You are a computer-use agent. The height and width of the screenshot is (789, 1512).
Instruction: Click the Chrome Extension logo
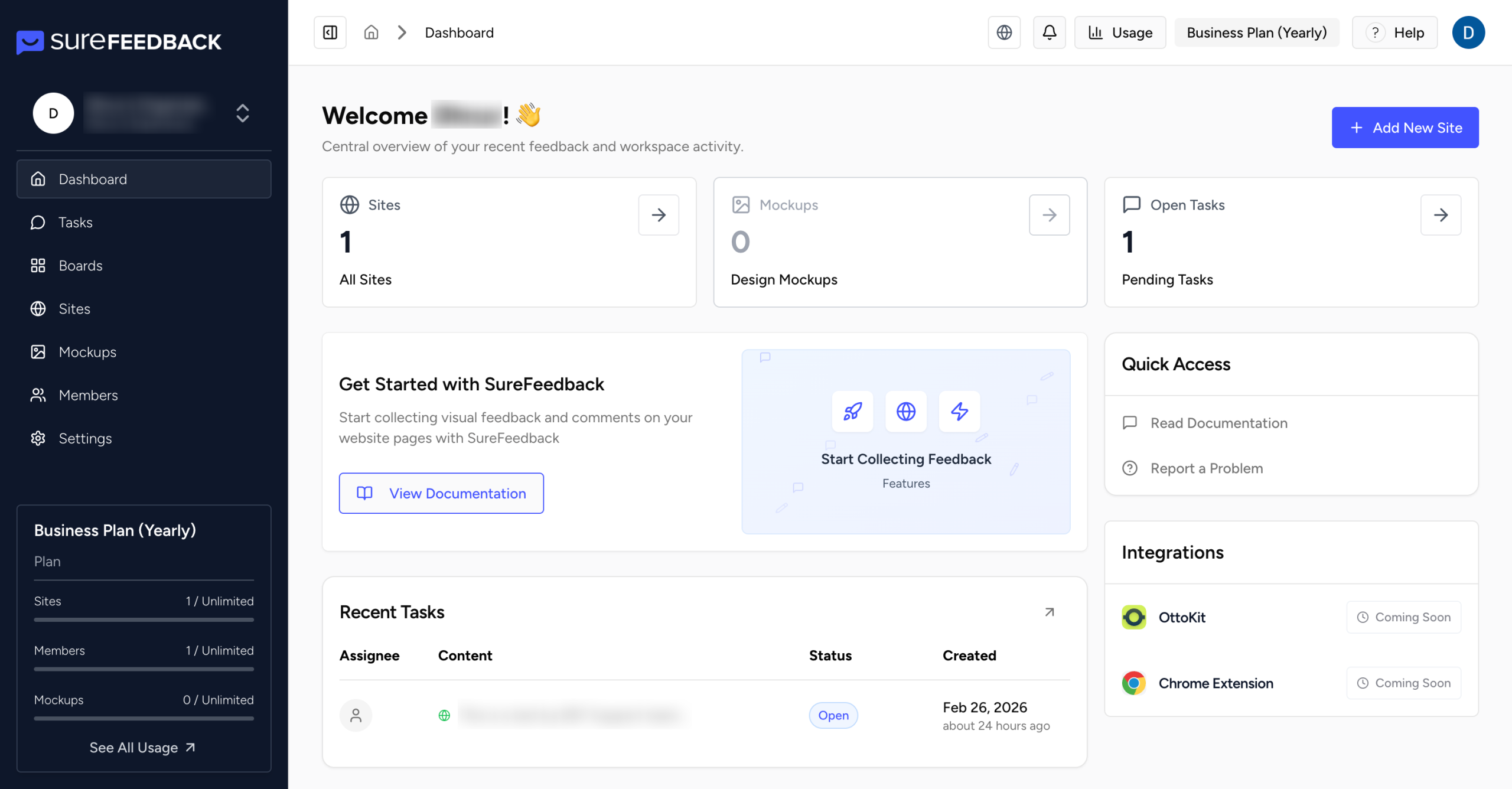point(1134,683)
